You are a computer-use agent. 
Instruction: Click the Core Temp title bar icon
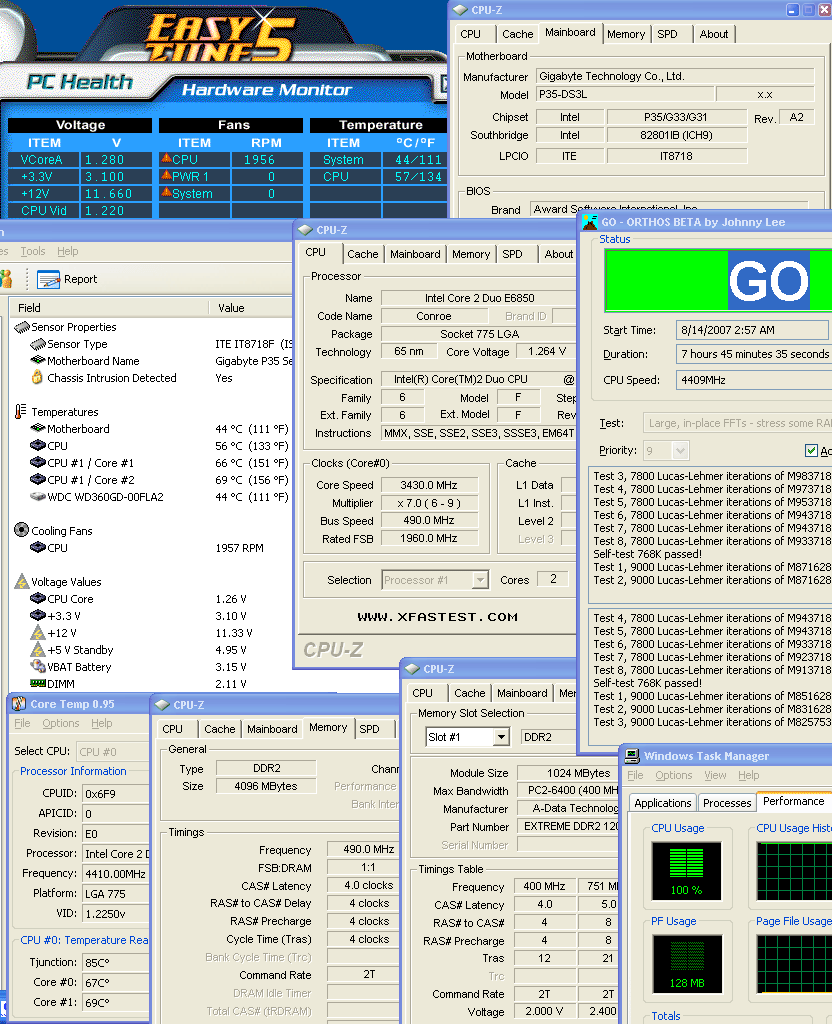tap(19, 704)
